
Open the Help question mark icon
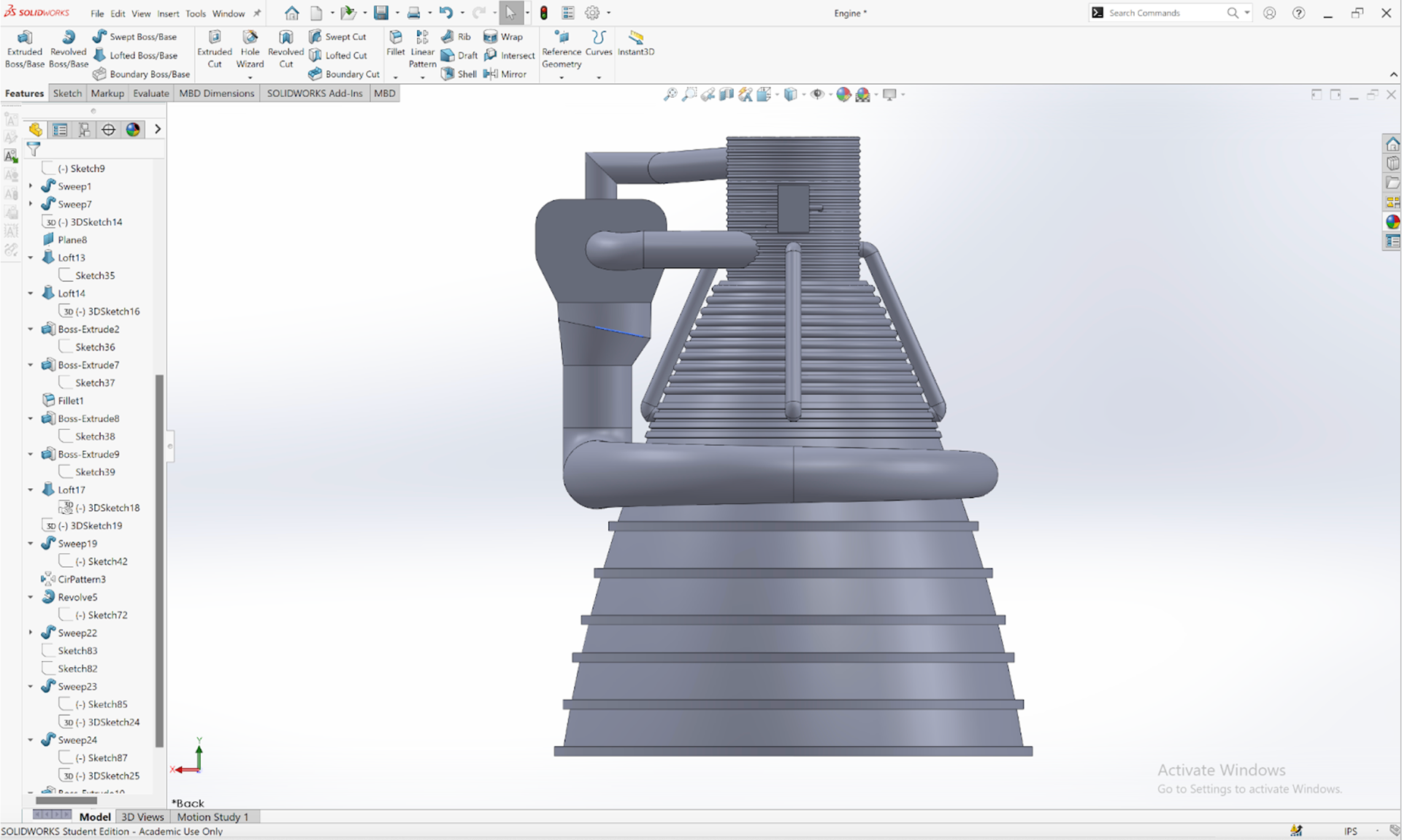[x=1298, y=13]
